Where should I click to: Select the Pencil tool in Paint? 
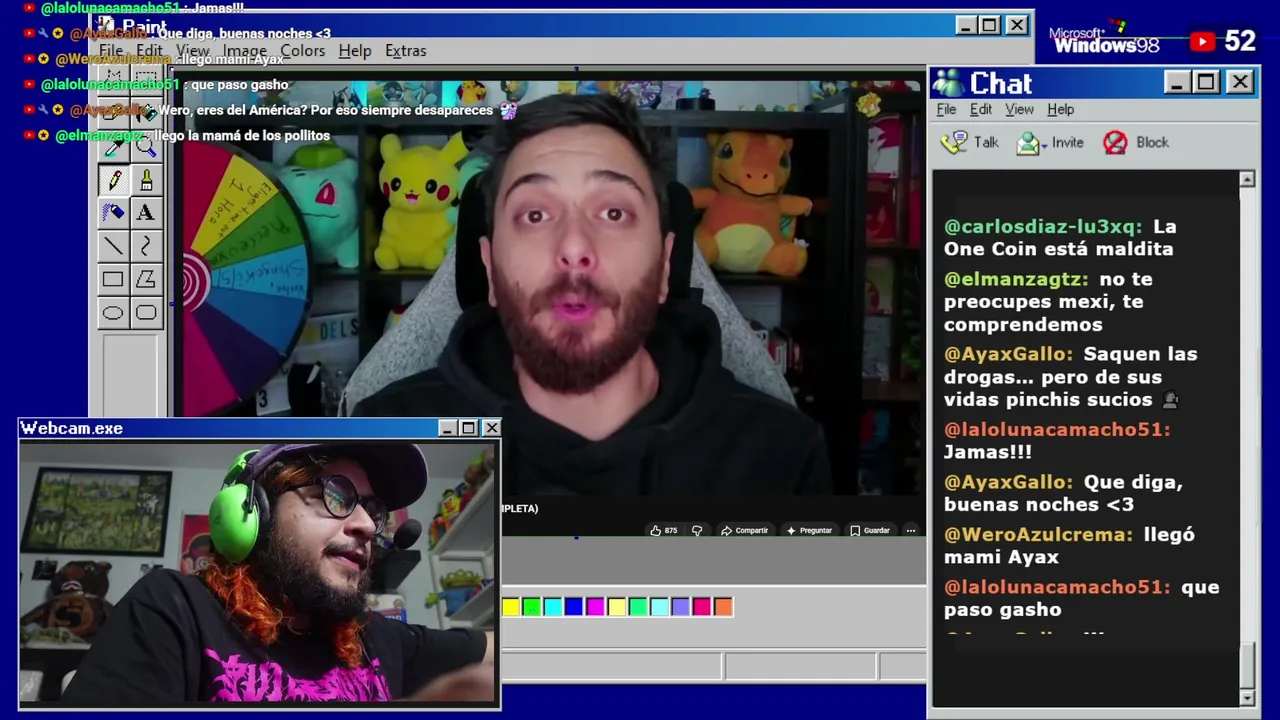point(113,180)
